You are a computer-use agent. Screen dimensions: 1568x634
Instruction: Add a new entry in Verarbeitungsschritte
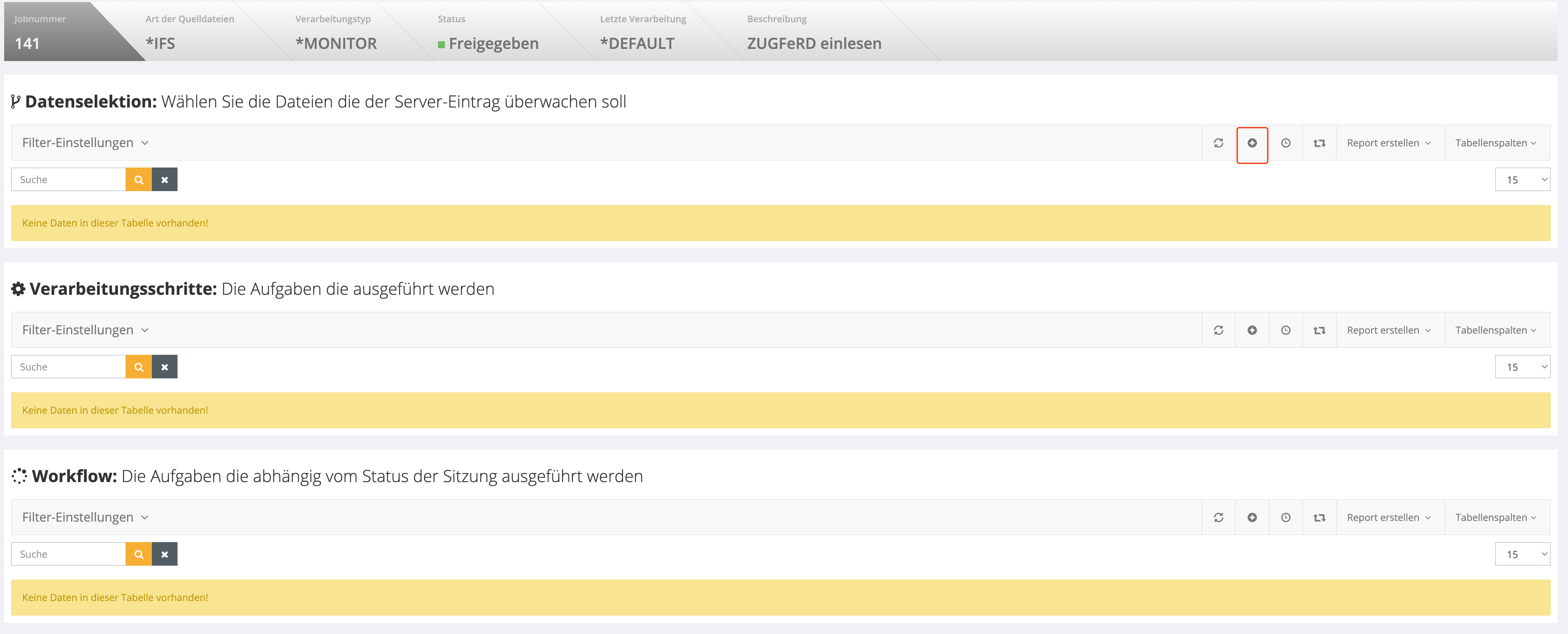point(1251,330)
